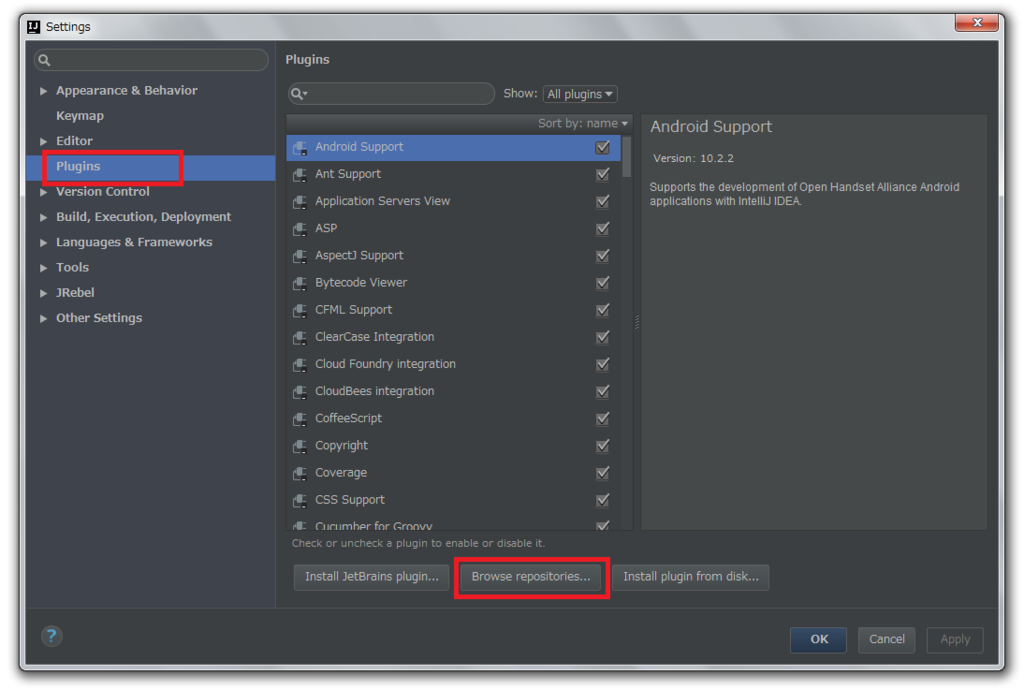Click the AspectJ Support plugin icon
Image resolution: width=1024 pixels, height=690 pixels.
[x=300, y=257]
